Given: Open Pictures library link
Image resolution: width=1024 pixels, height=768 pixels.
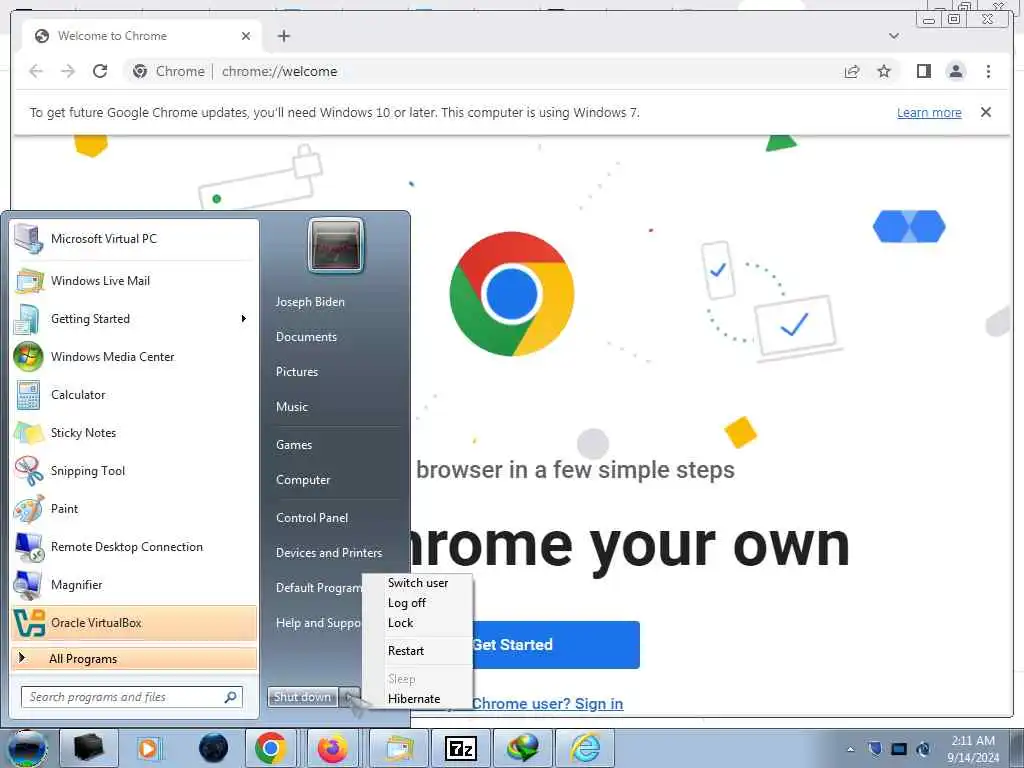Looking at the screenshot, I should (x=297, y=372).
